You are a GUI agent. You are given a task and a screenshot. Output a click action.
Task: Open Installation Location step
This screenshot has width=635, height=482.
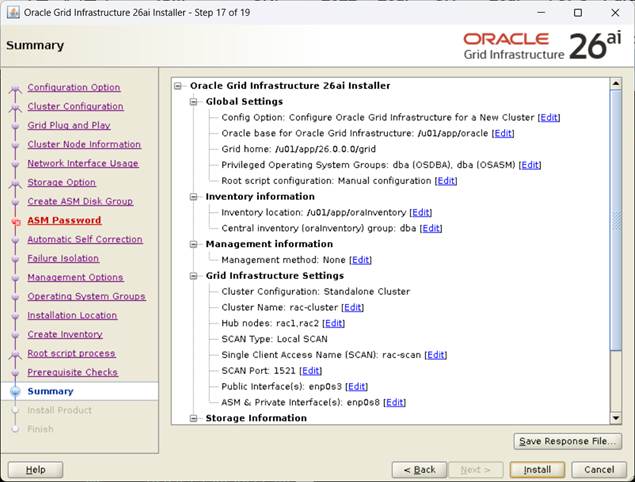pyautogui.click(x=72, y=316)
